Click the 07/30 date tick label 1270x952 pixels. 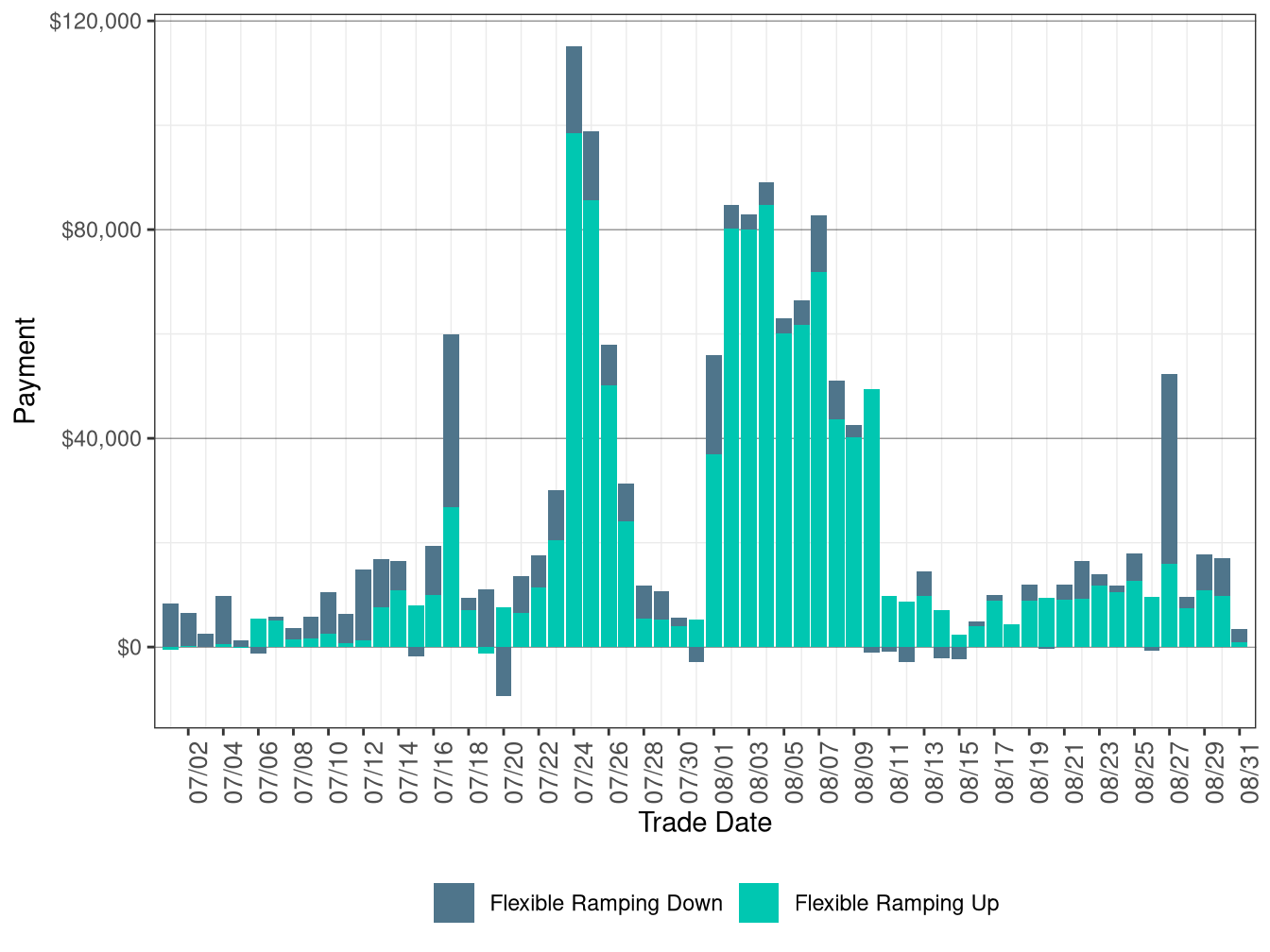[x=689, y=773]
